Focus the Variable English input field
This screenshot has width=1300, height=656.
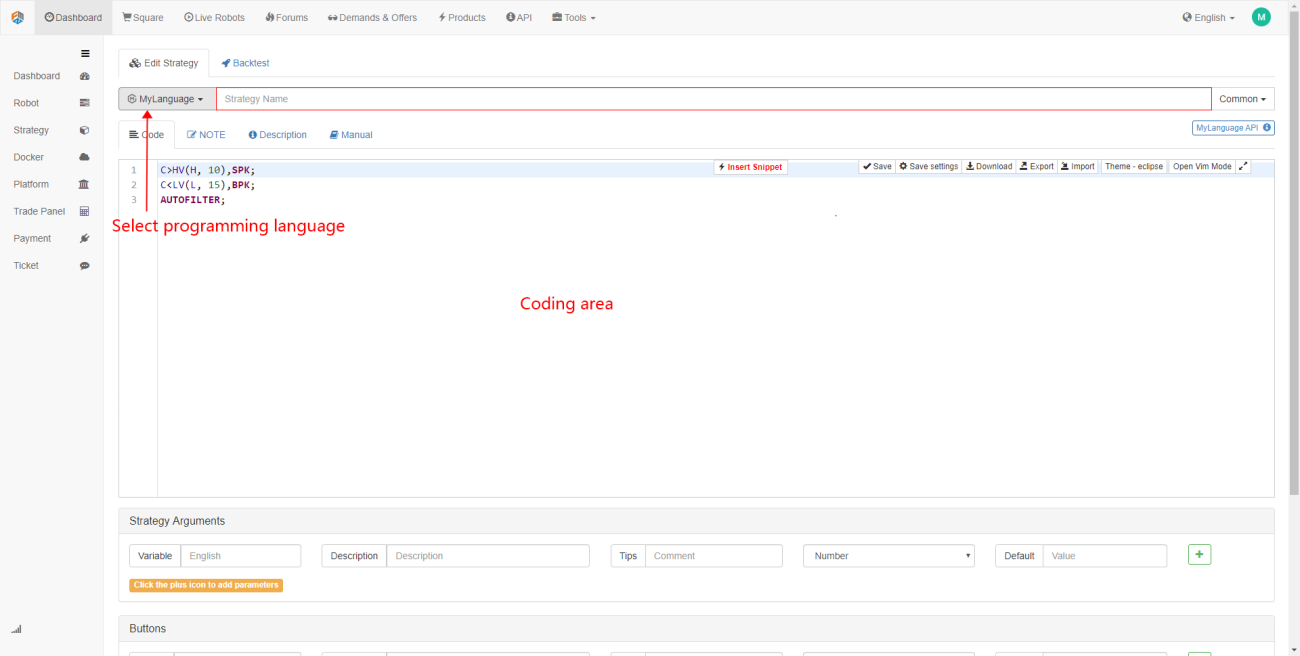[x=240, y=556]
